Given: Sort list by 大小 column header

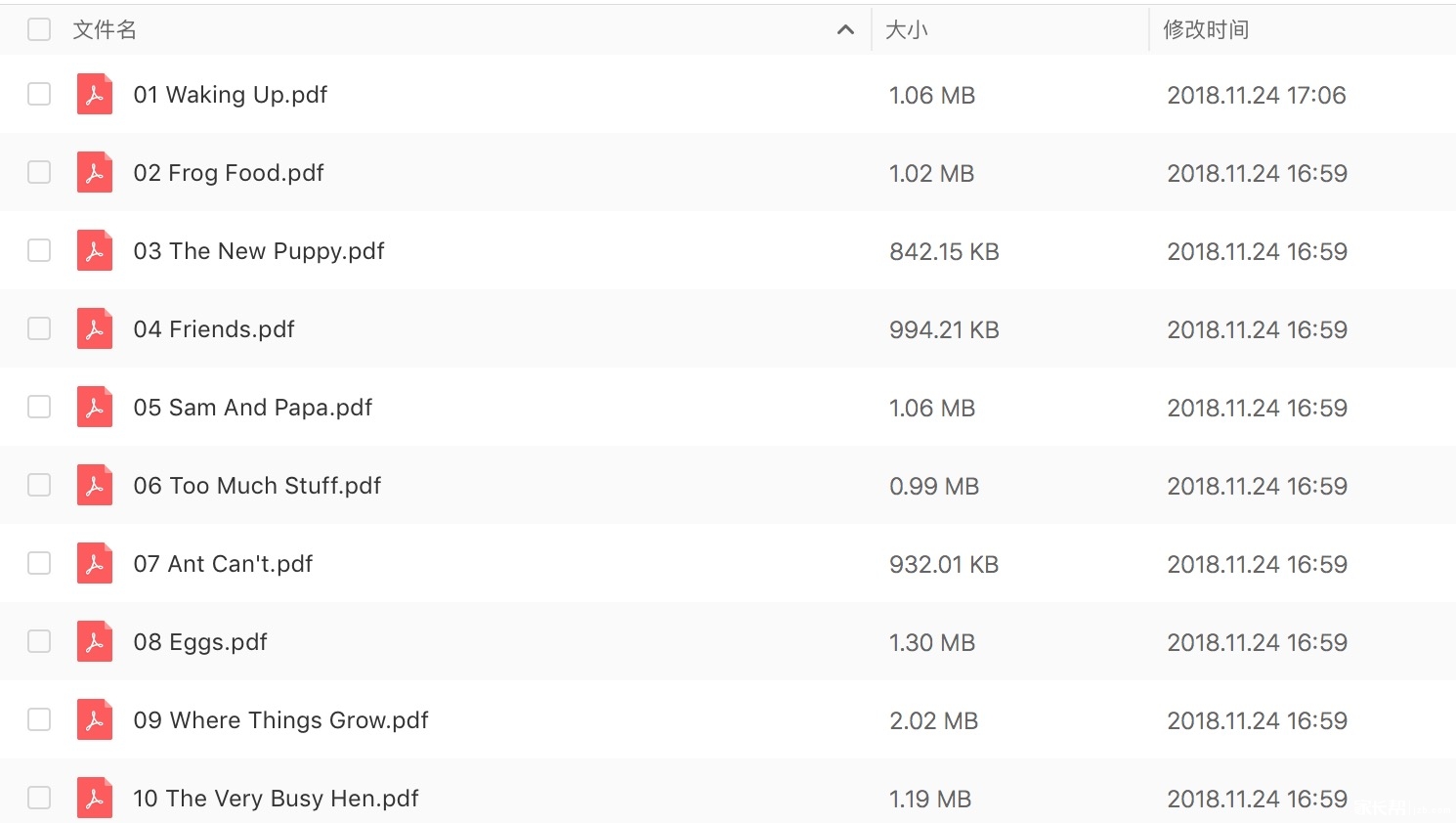Looking at the screenshot, I should click(x=906, y=30).
